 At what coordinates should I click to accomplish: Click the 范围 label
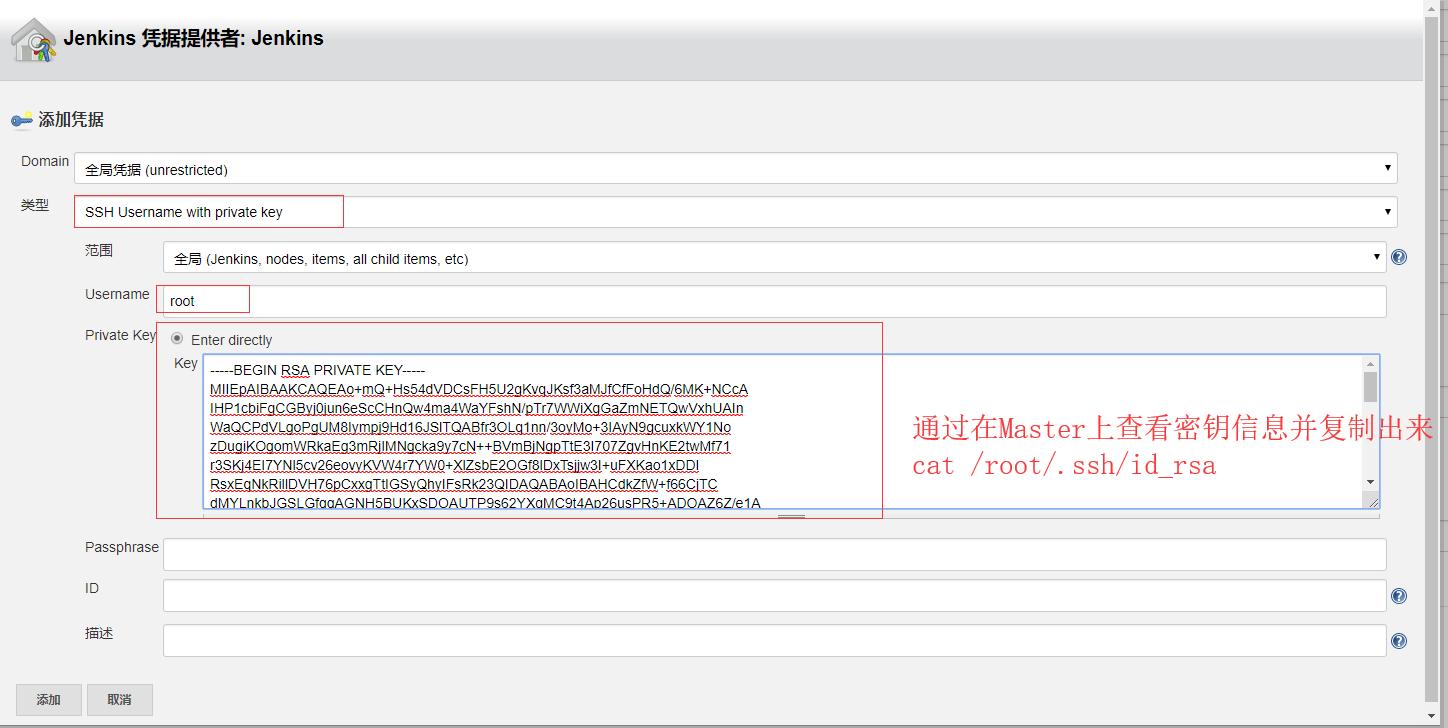click(99, 250)
